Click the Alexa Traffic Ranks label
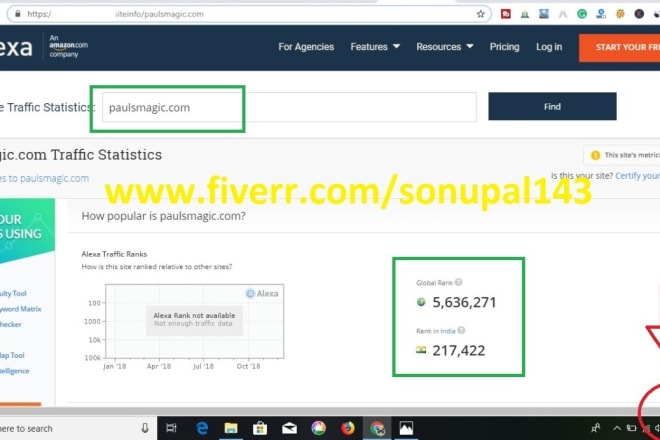The image size is (660, 440). [114, 254]
